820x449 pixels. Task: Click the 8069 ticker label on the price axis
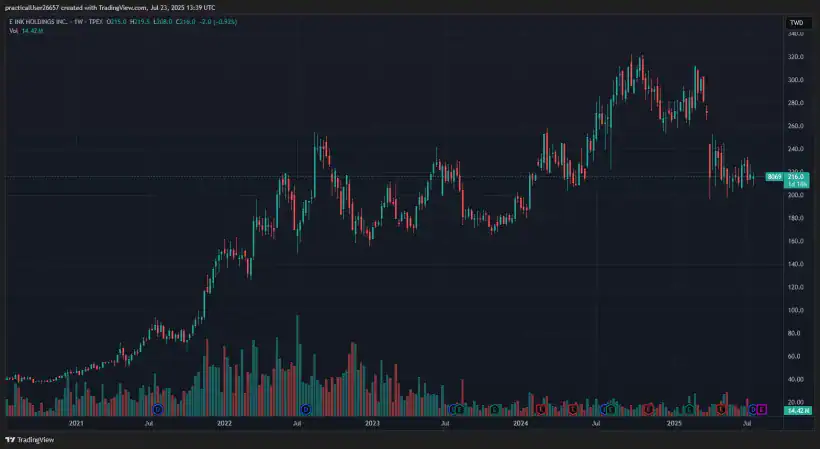(x=773, y=177)
